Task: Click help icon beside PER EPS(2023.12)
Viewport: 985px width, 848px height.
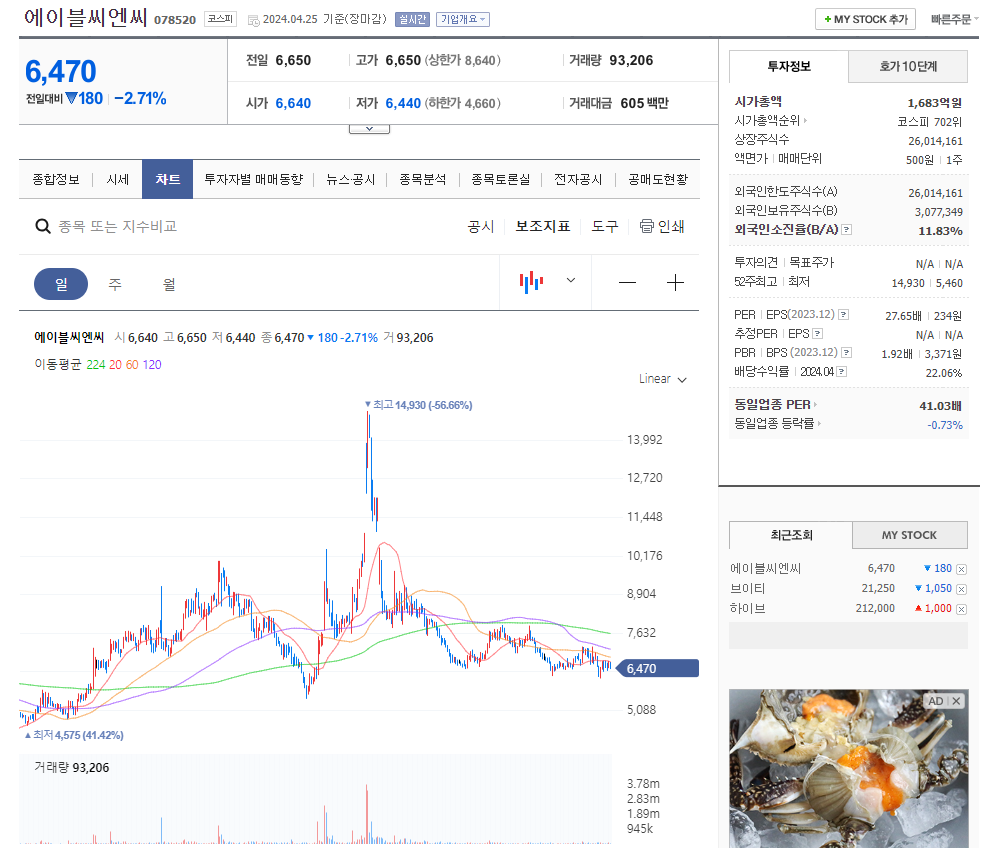Action: [844, 314]
